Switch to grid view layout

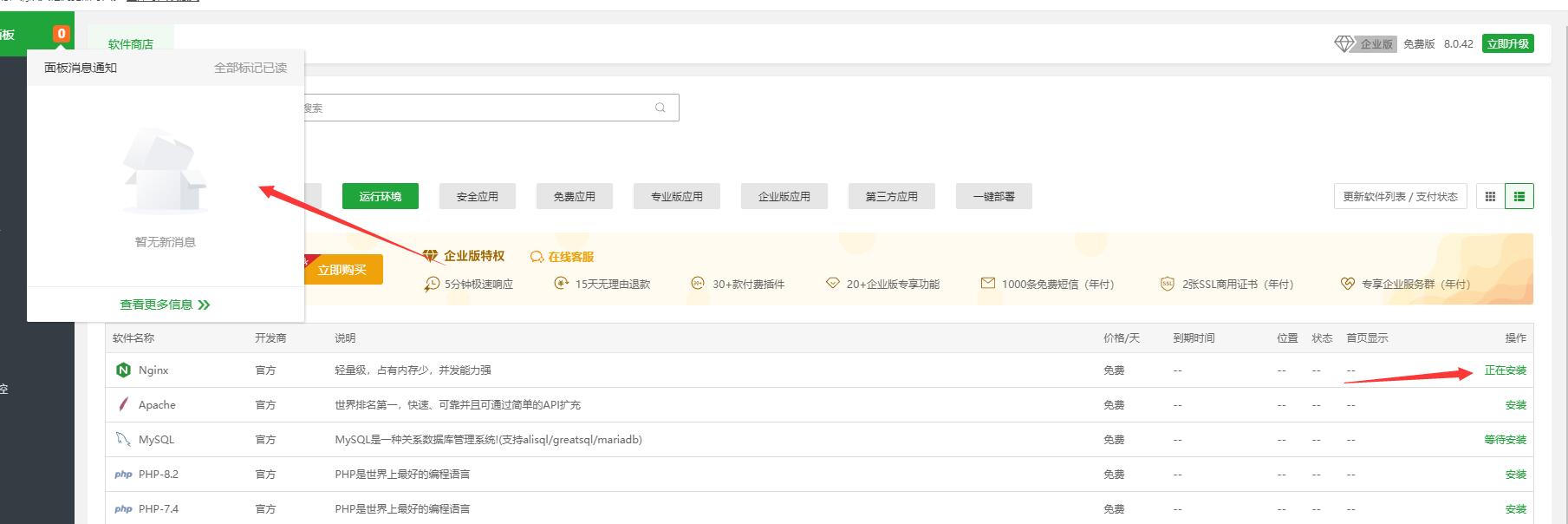(x=1490, y=197)
